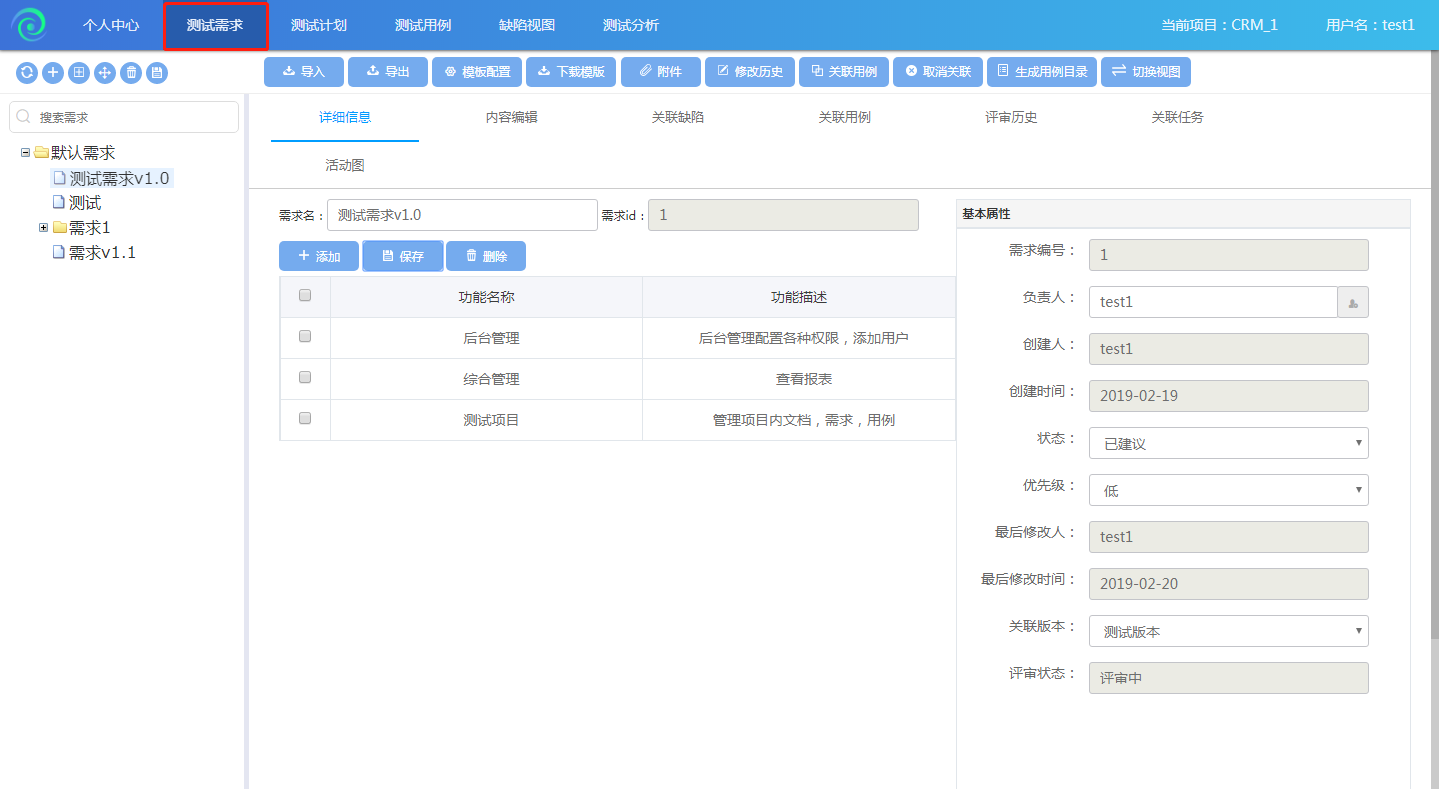Screen dimensions: 1439x789
Task: Click the round plus icon above search box
Action: (x=53, y=73)
